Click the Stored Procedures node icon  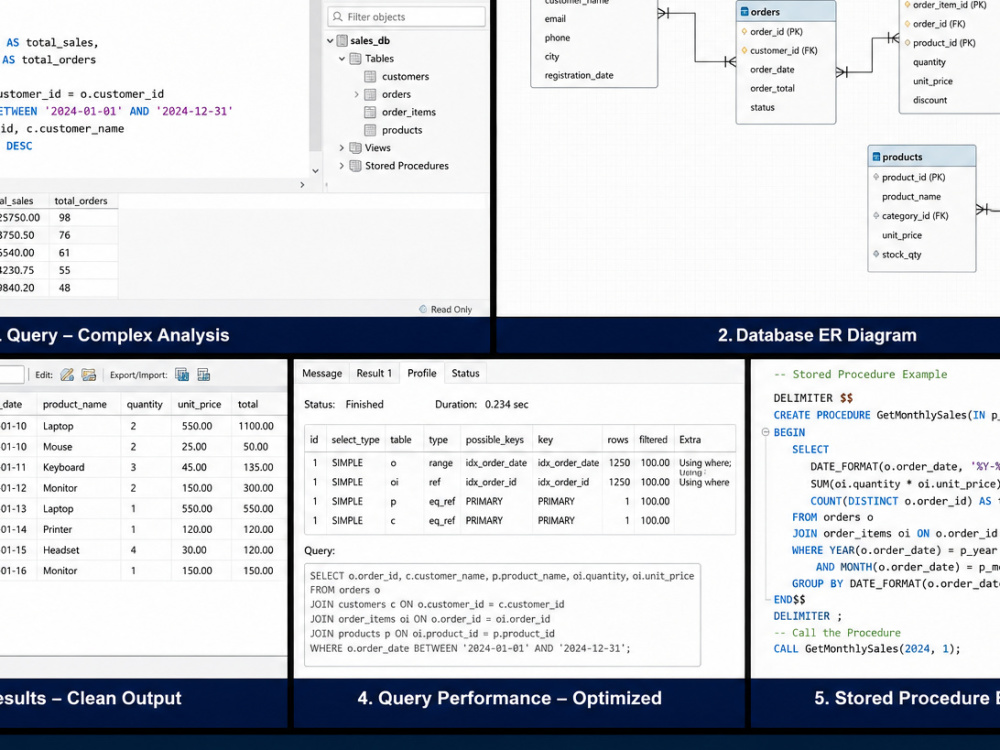(x=356, y=166)
